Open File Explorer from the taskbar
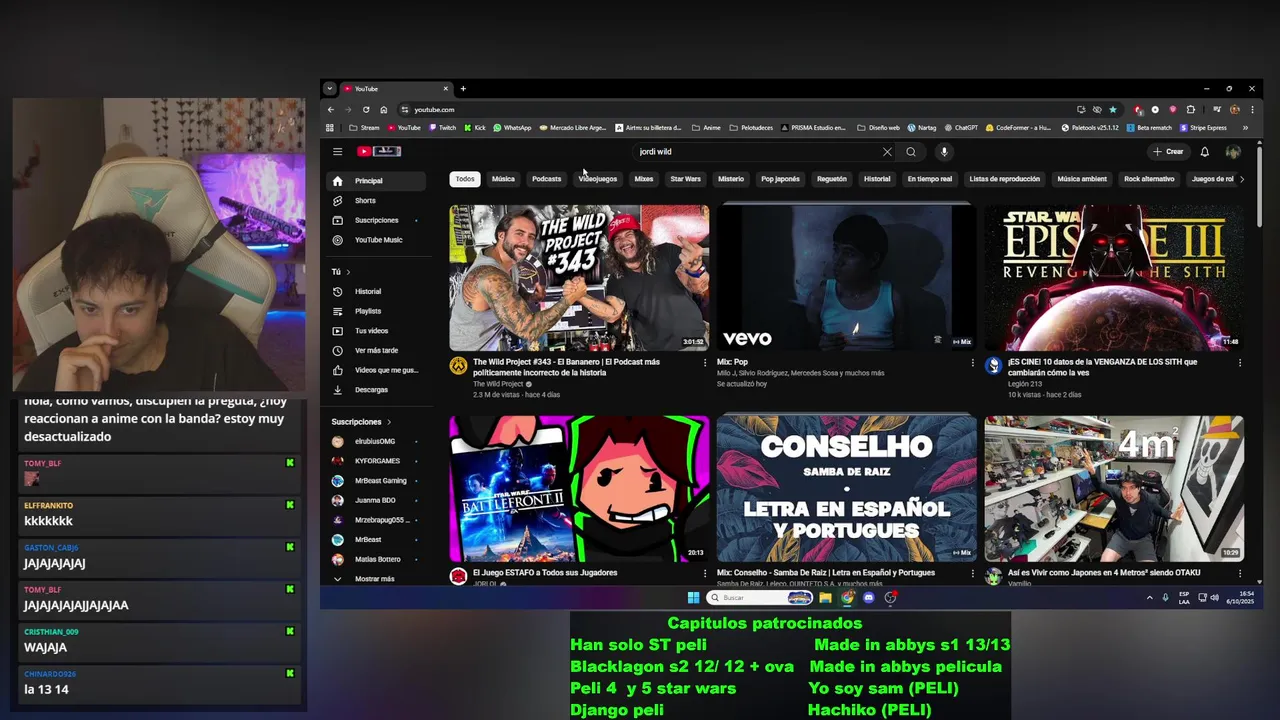 pyautogui.click(x=825, y=598)
